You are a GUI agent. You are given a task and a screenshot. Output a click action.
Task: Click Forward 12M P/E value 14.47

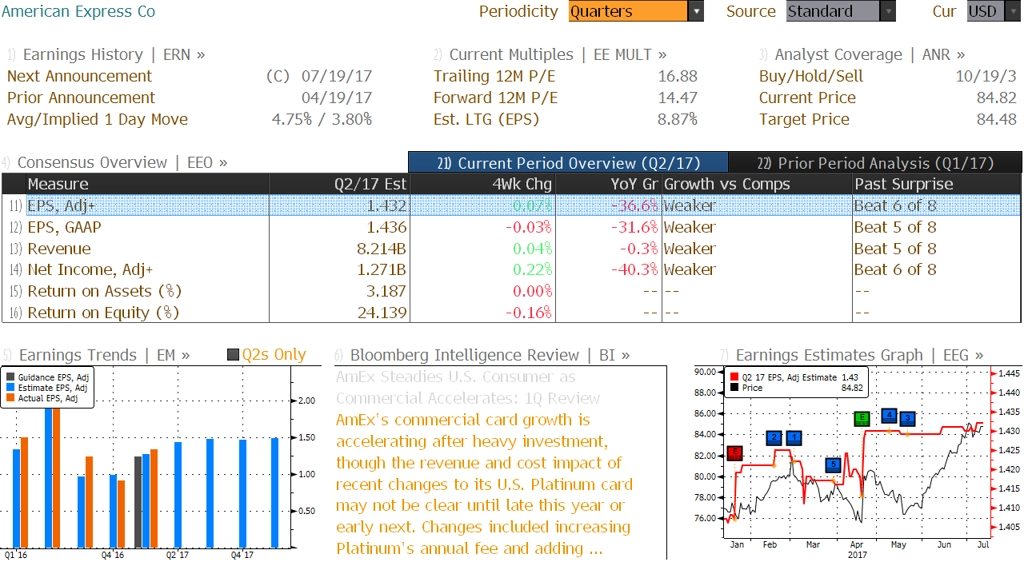pyautogui.click(x=678, y=98)
